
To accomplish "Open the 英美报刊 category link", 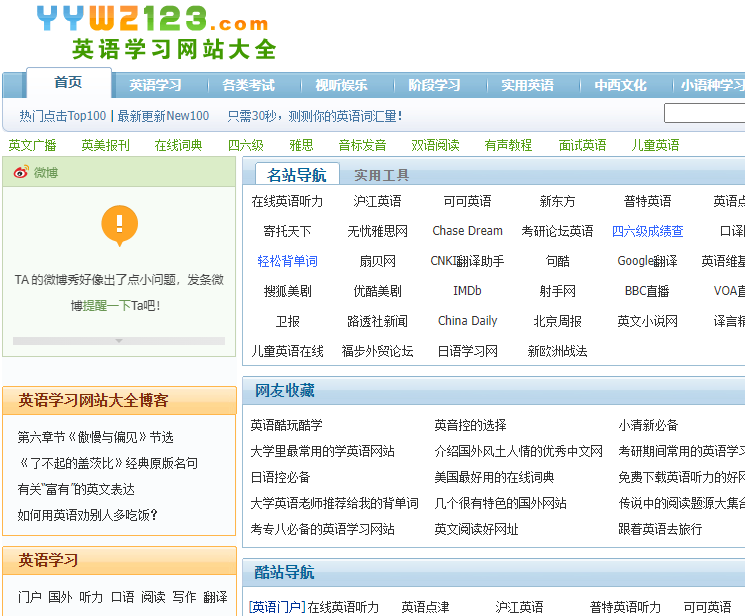I will (105, 145).
